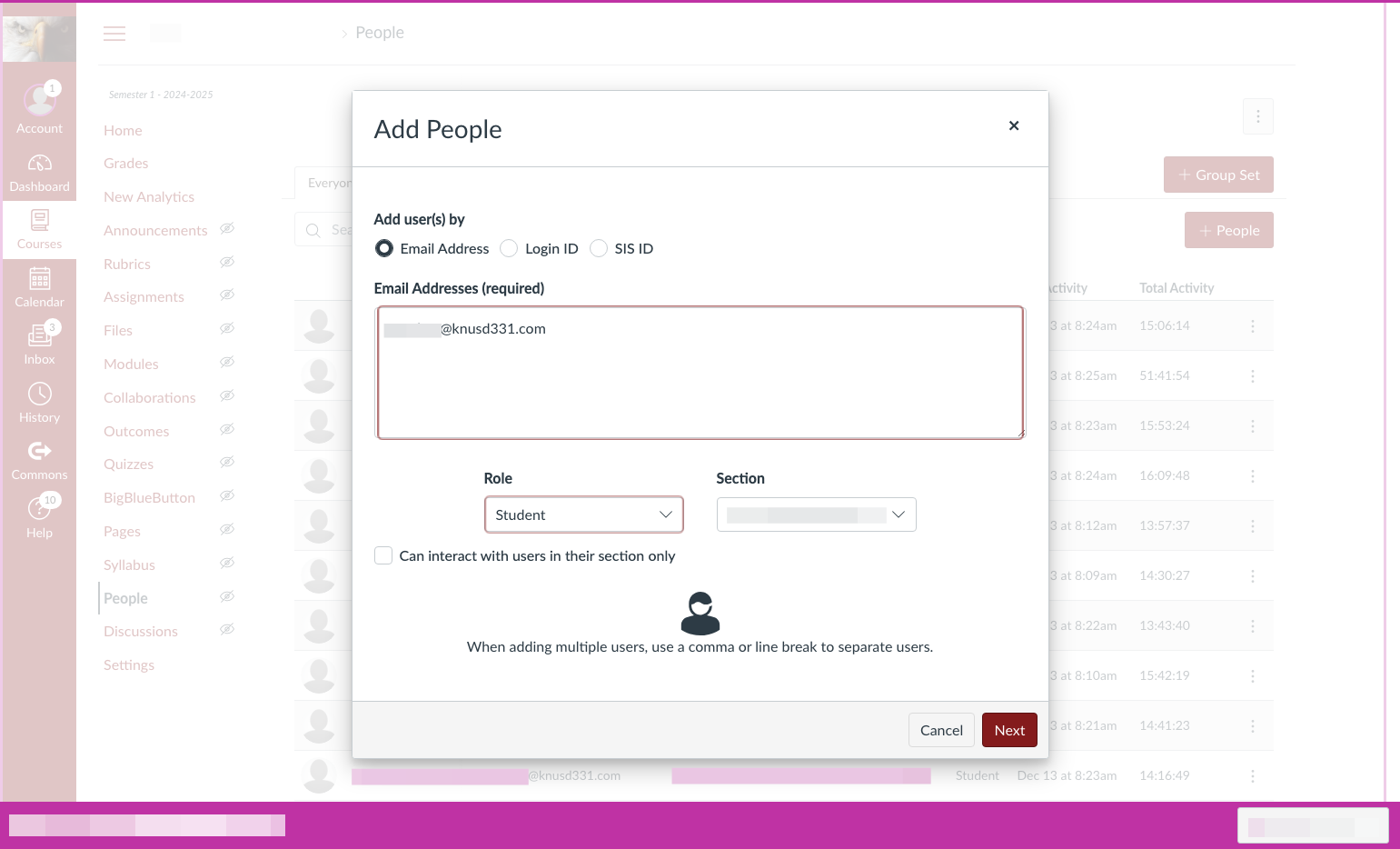
Task: Open the Grades course menu item
Action: 125,164
